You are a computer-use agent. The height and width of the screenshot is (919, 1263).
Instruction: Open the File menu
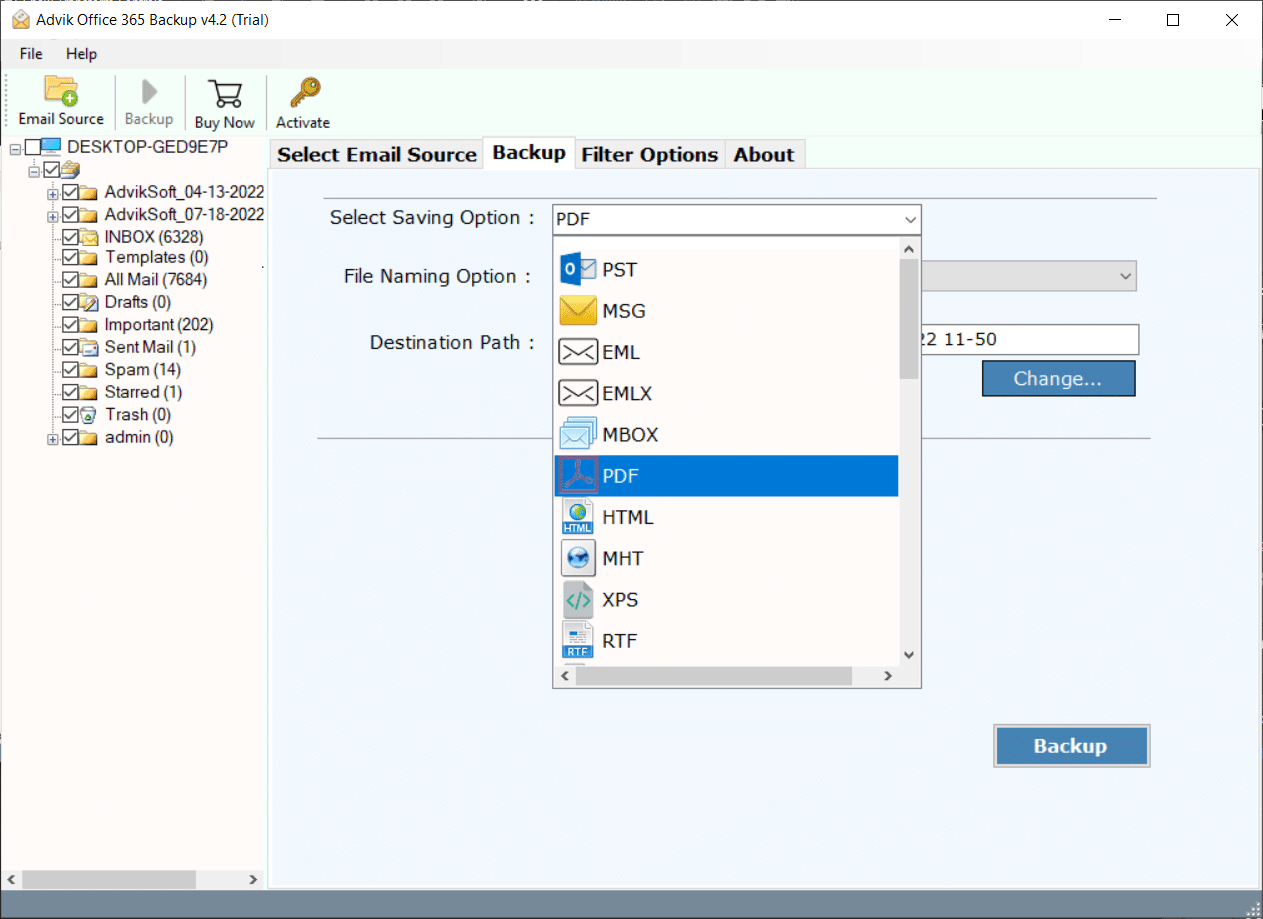tap(31, 53)
